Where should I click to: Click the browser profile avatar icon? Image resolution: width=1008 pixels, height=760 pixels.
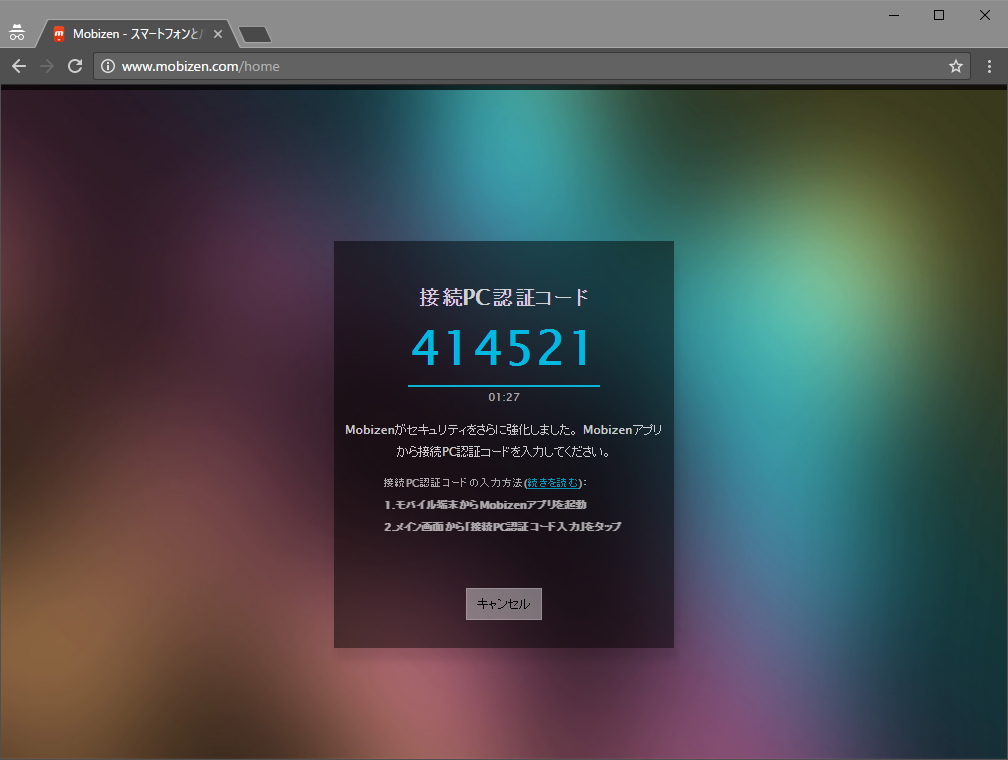(x=17, y=31)
